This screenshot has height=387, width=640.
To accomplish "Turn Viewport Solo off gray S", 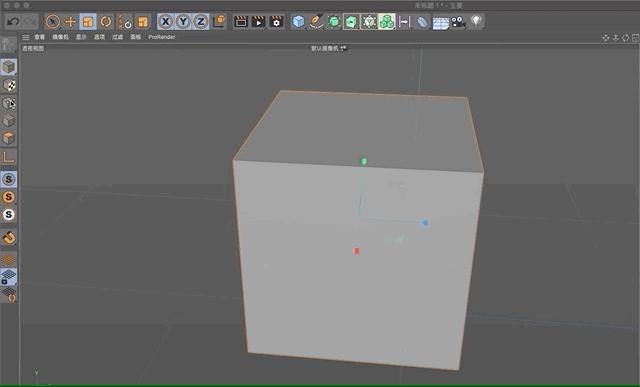I will click(9, 179).
